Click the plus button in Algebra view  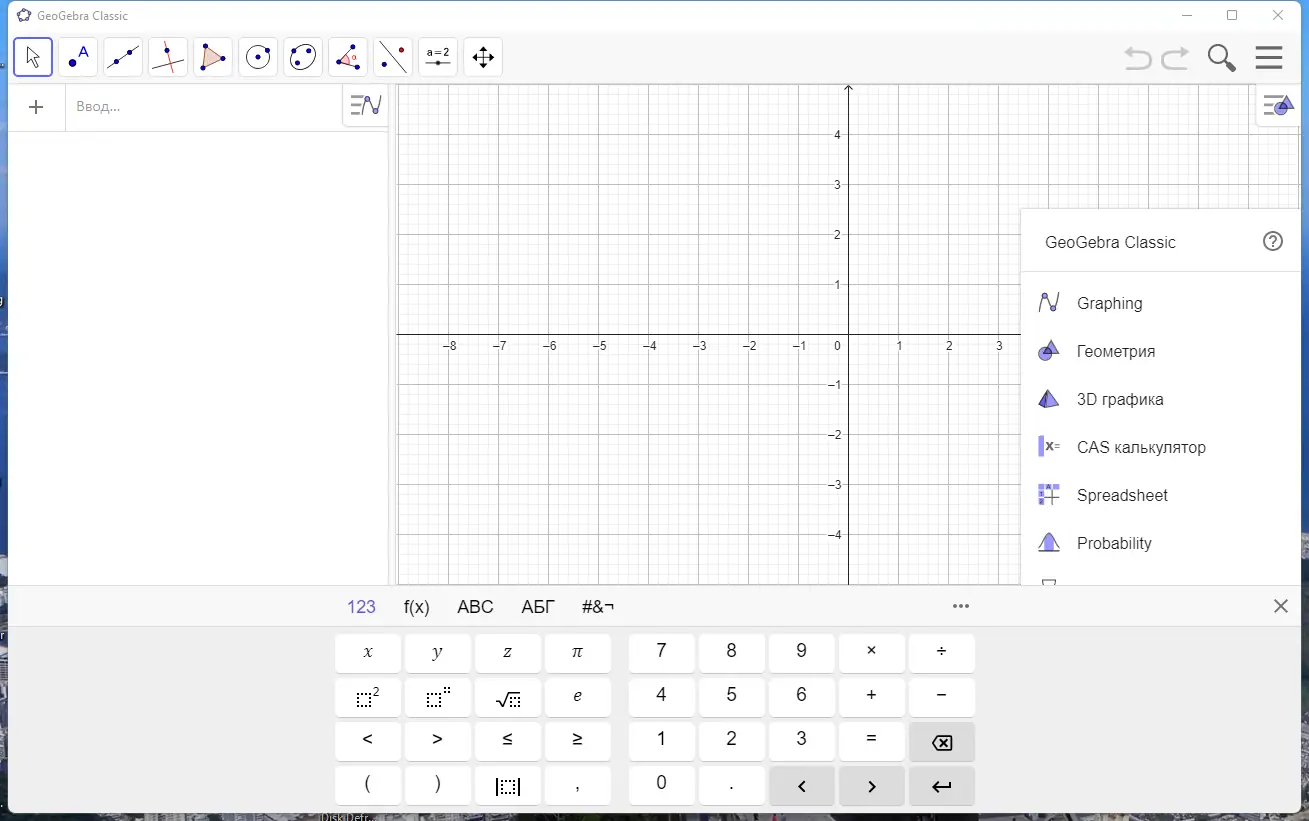[36, 107]
